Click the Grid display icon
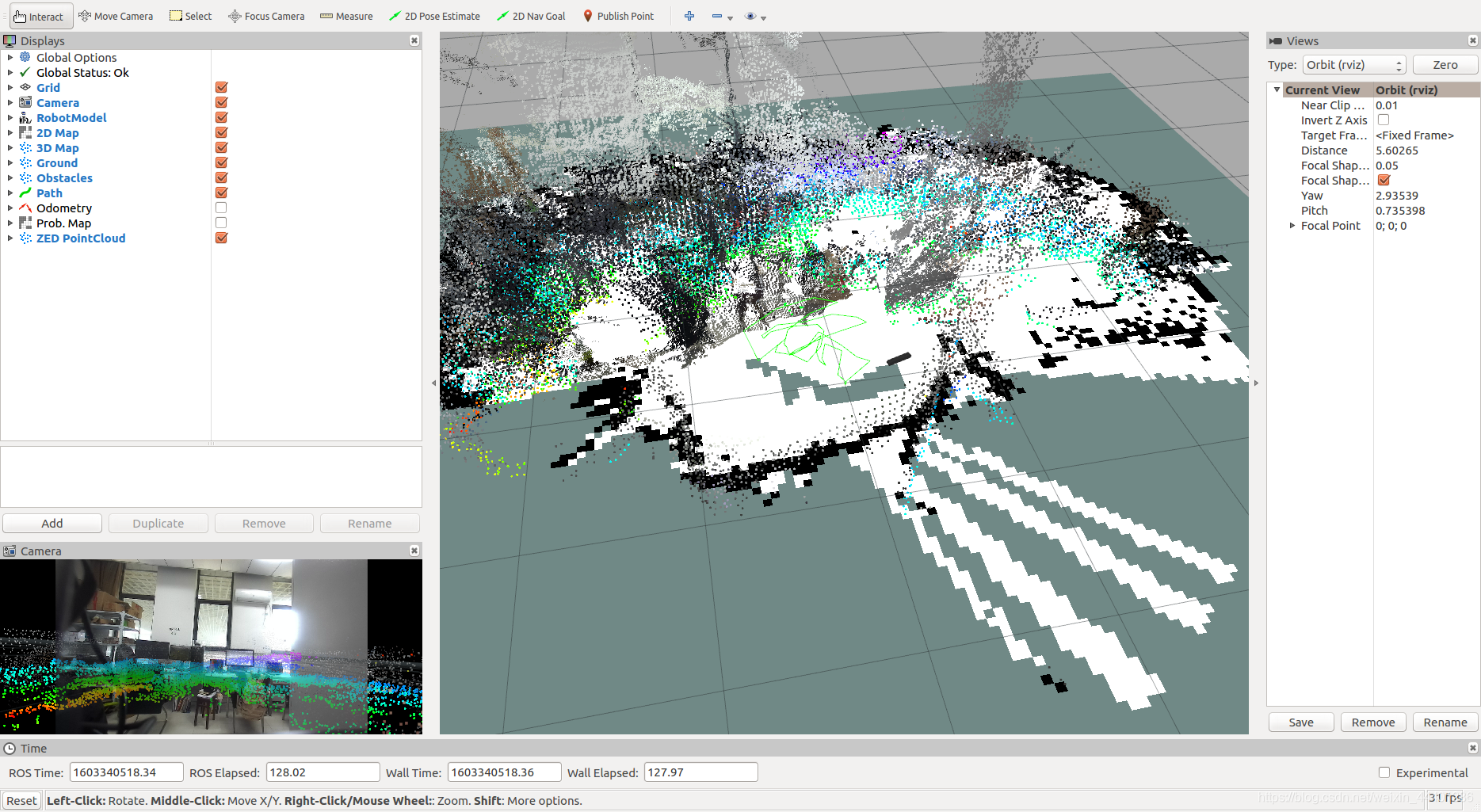Viewport: 1481px width, 812px height. (x=25, y=87)
